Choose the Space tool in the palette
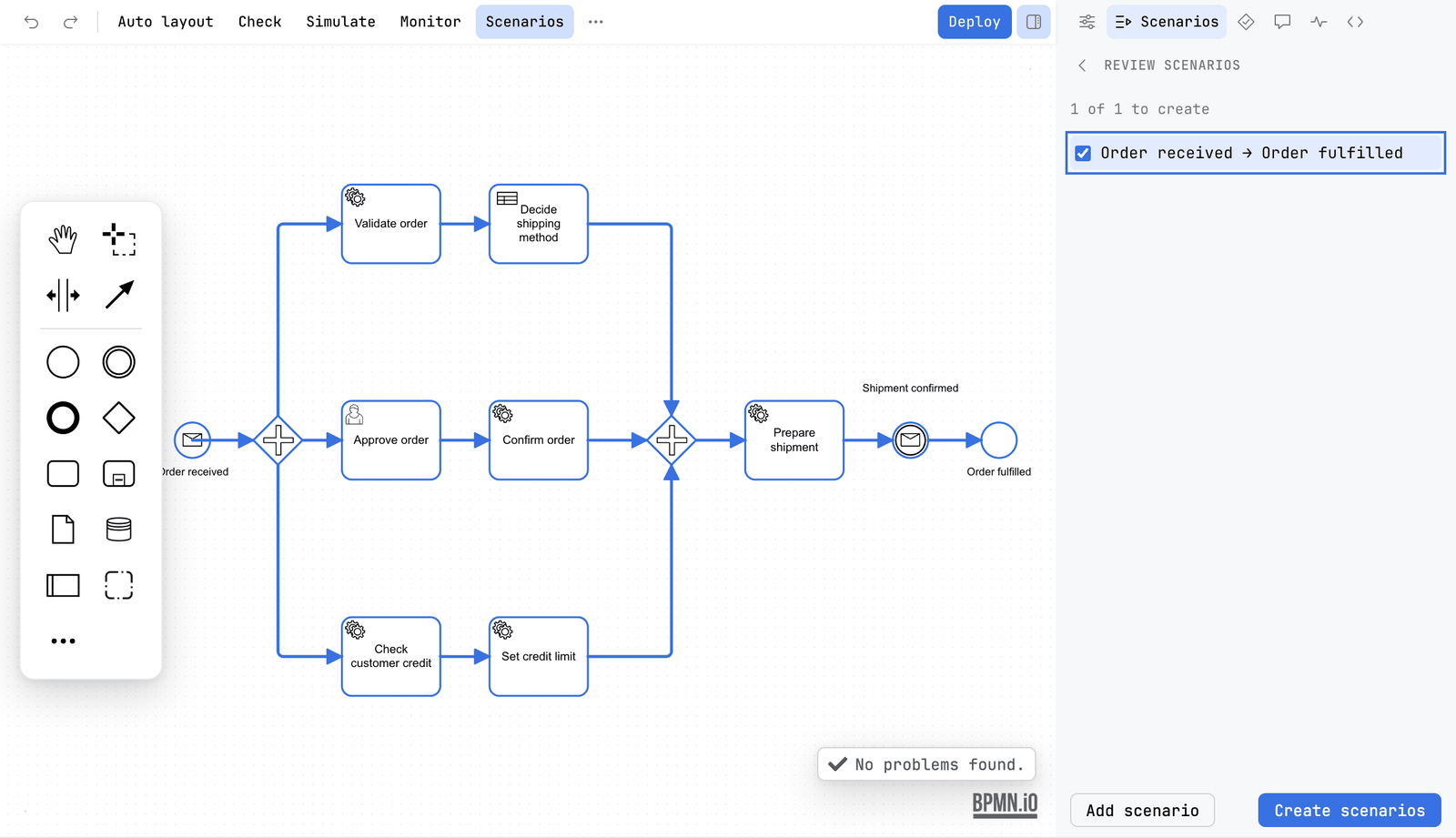This screenshot has height=838, width=1456. click(63, 295)
